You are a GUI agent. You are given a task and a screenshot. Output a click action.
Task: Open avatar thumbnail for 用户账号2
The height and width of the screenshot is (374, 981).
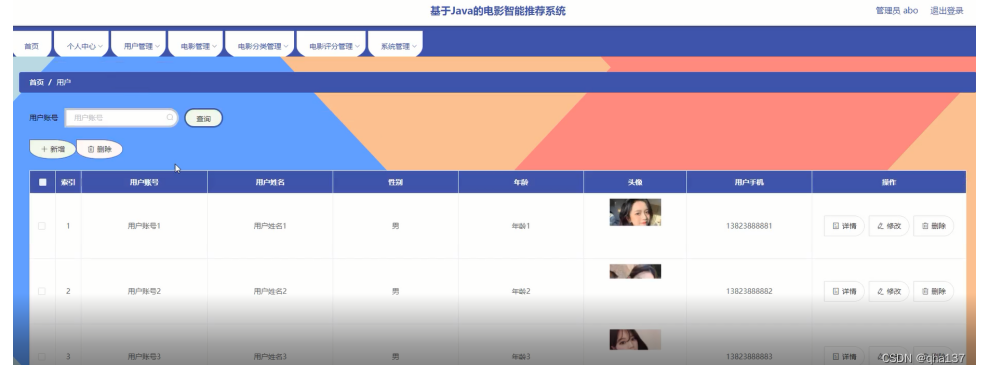(x=635, y=271)
